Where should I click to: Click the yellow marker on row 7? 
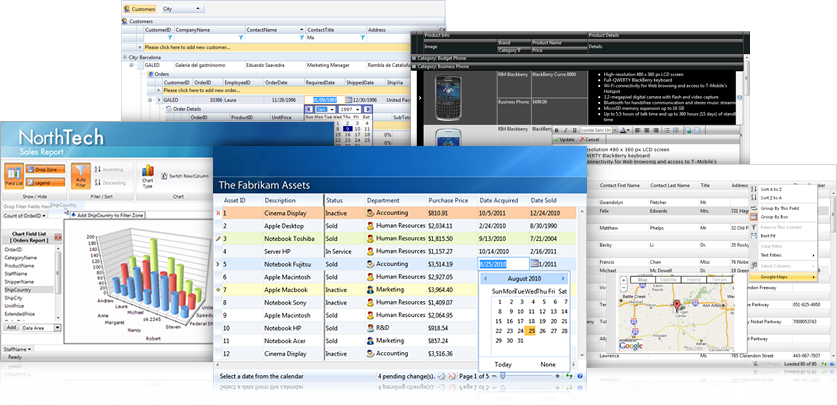tap(218, 290)
